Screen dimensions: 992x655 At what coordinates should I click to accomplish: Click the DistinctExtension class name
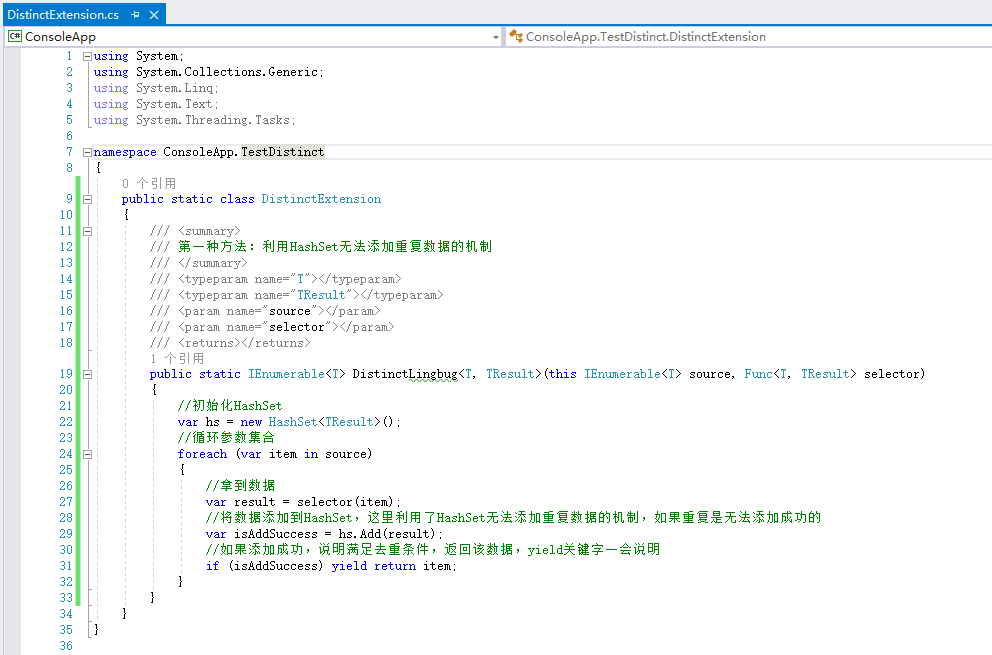(x=321, y=199)
